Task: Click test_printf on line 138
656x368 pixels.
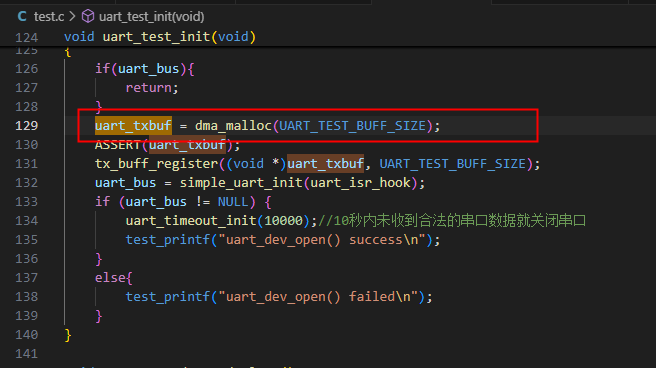Action: click(x=168, y=296)
